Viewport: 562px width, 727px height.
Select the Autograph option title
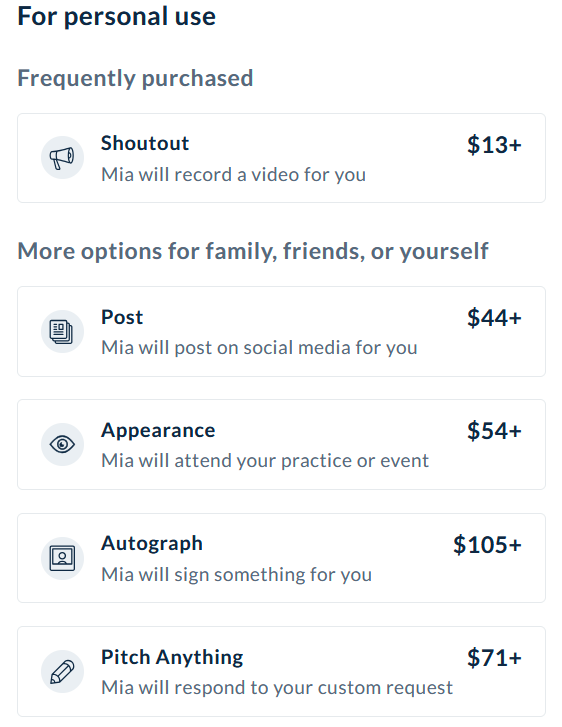[x=152, y=544]
